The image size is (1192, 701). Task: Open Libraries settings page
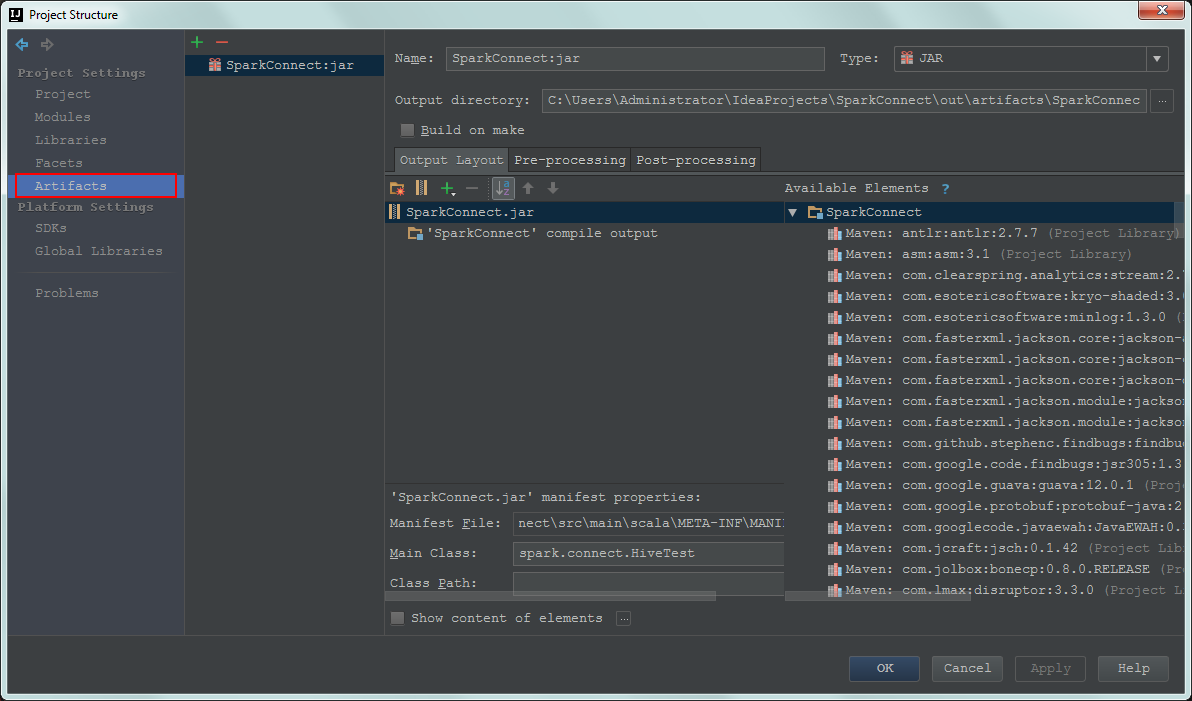(x=71, y=141)
